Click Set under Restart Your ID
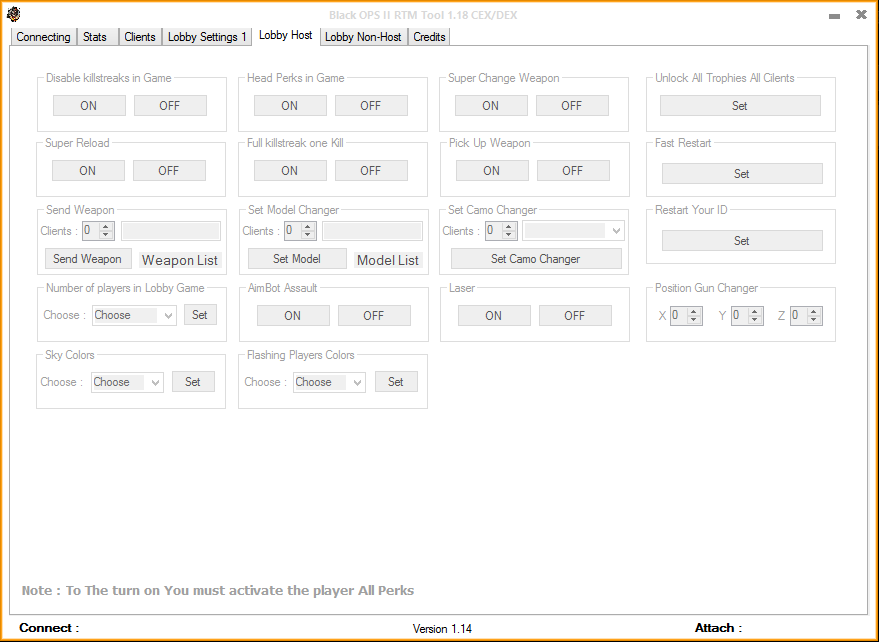The image size is (879, 642). pyautogui.click(x=742, y=241)
